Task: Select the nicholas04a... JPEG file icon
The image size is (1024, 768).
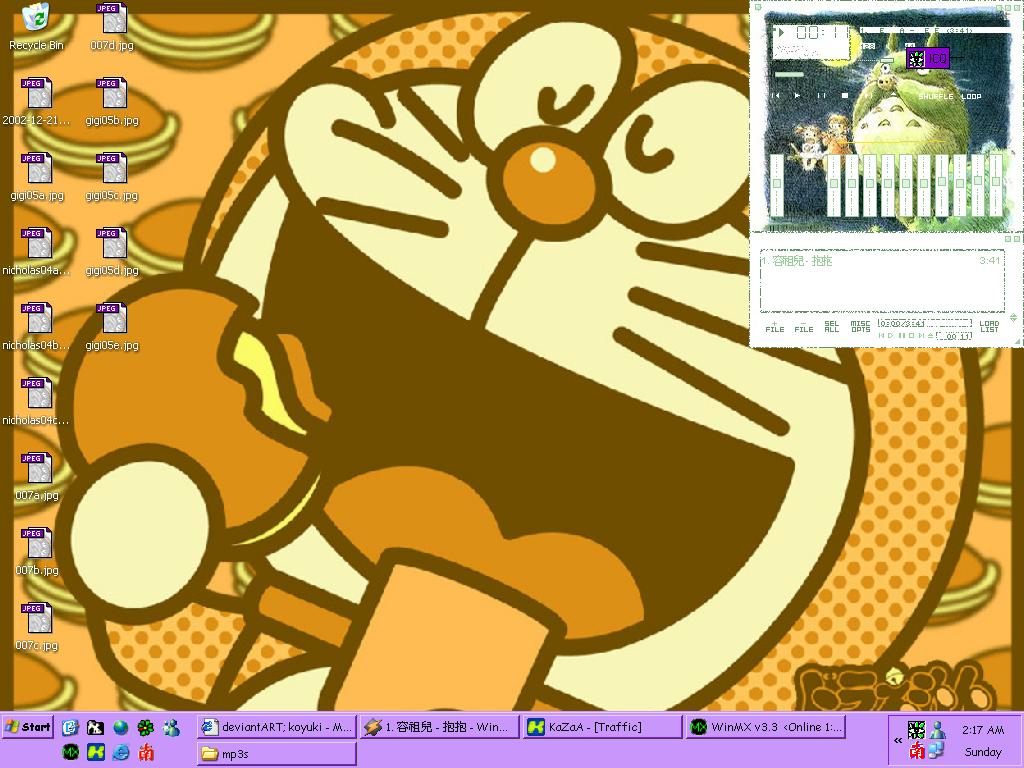Action: click(36, 252)
